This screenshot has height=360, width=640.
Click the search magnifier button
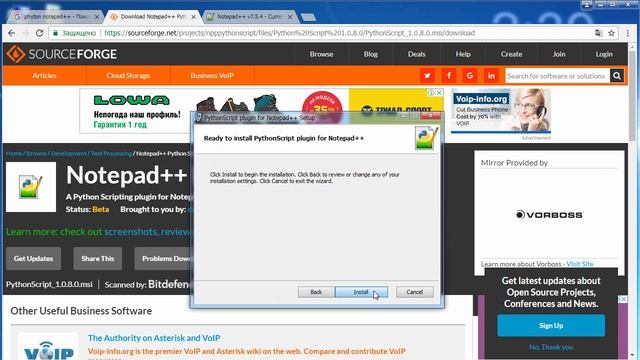[617, 76]
